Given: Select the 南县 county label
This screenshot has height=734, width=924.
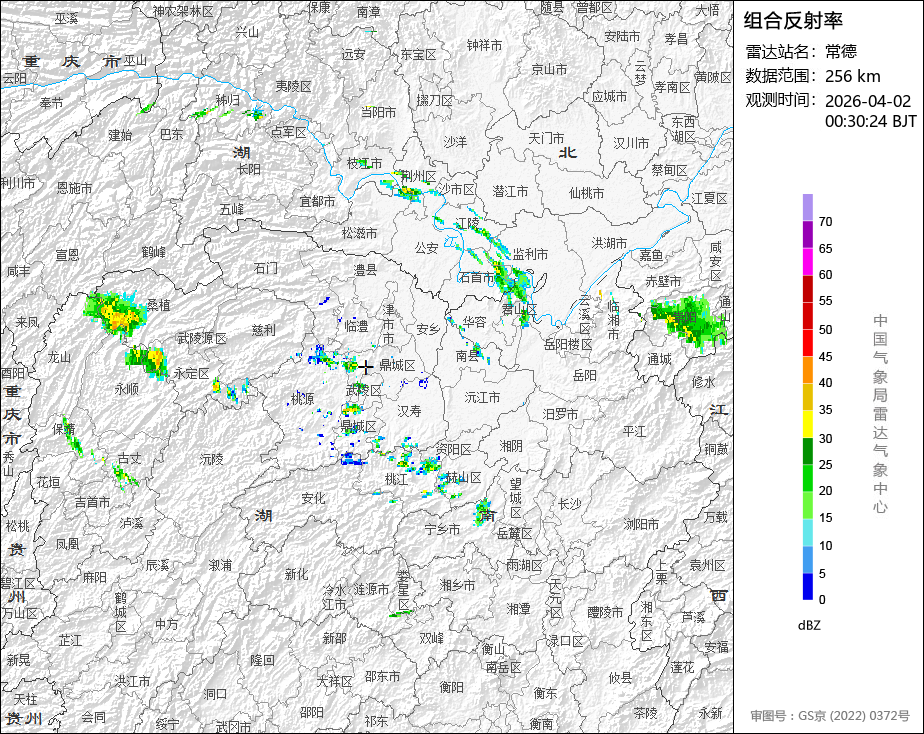Looking at the screenshot, I should [467, 356].
